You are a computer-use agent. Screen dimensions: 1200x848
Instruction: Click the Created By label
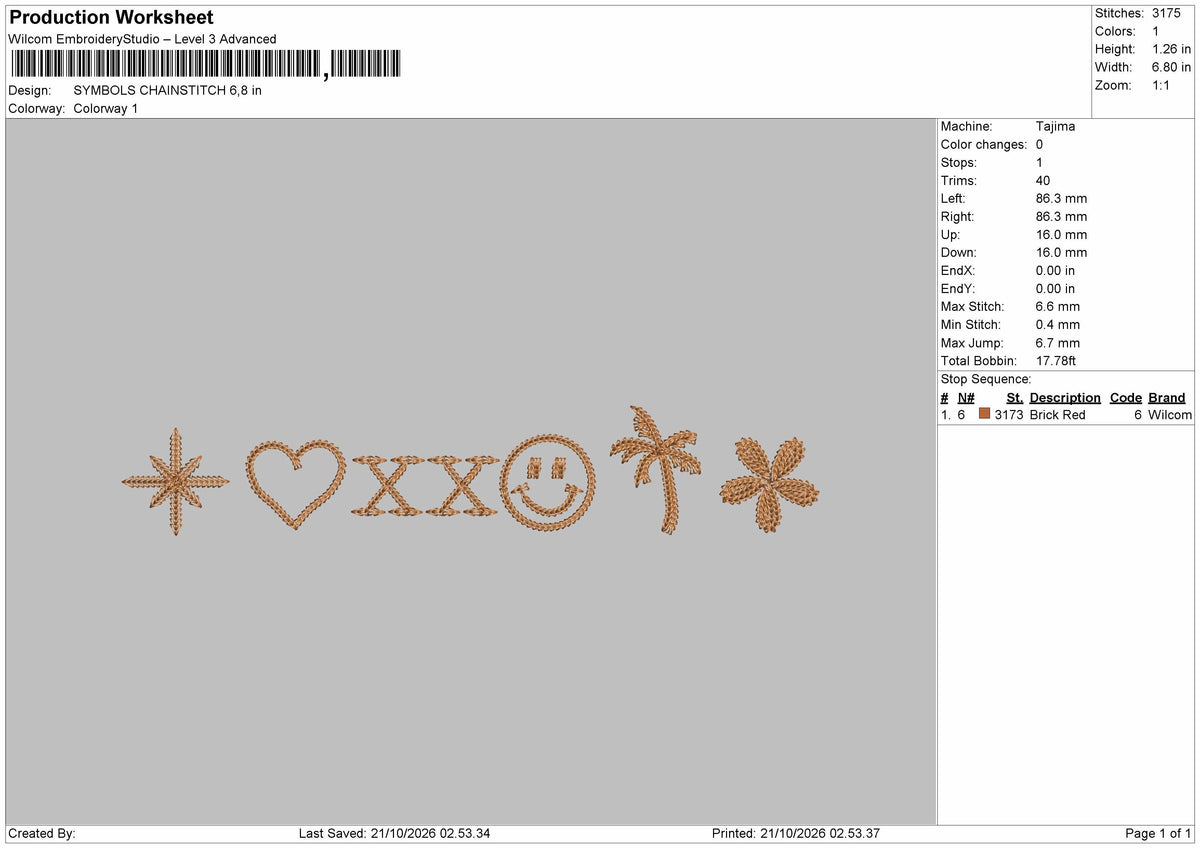point(41,833)
